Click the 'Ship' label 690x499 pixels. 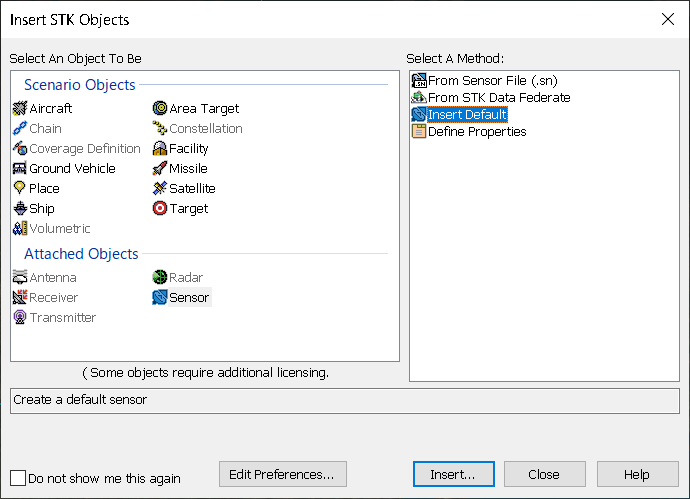click(x=42, y=209)
